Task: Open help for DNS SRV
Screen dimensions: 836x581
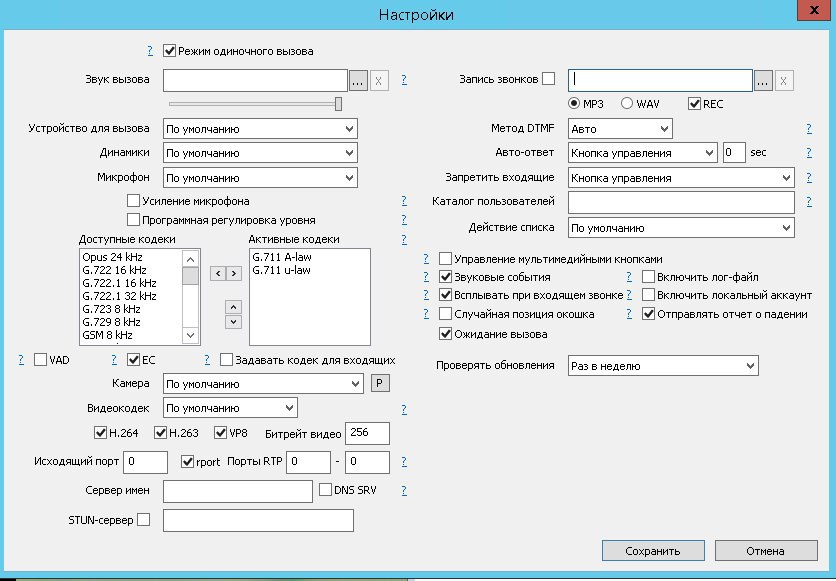Action: coord(404,490)
